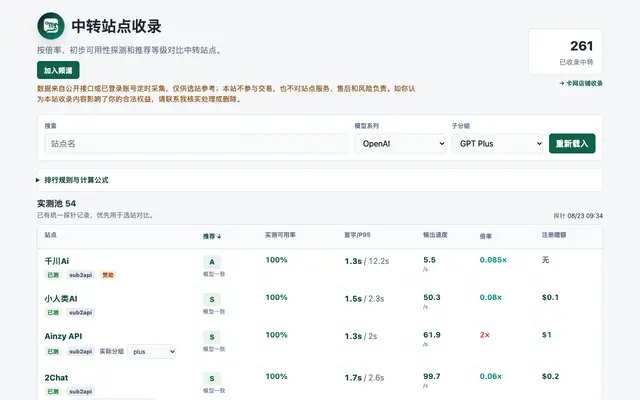Click the $0.1 signup bonus value

pyautogui.click(x=550, y=298)
